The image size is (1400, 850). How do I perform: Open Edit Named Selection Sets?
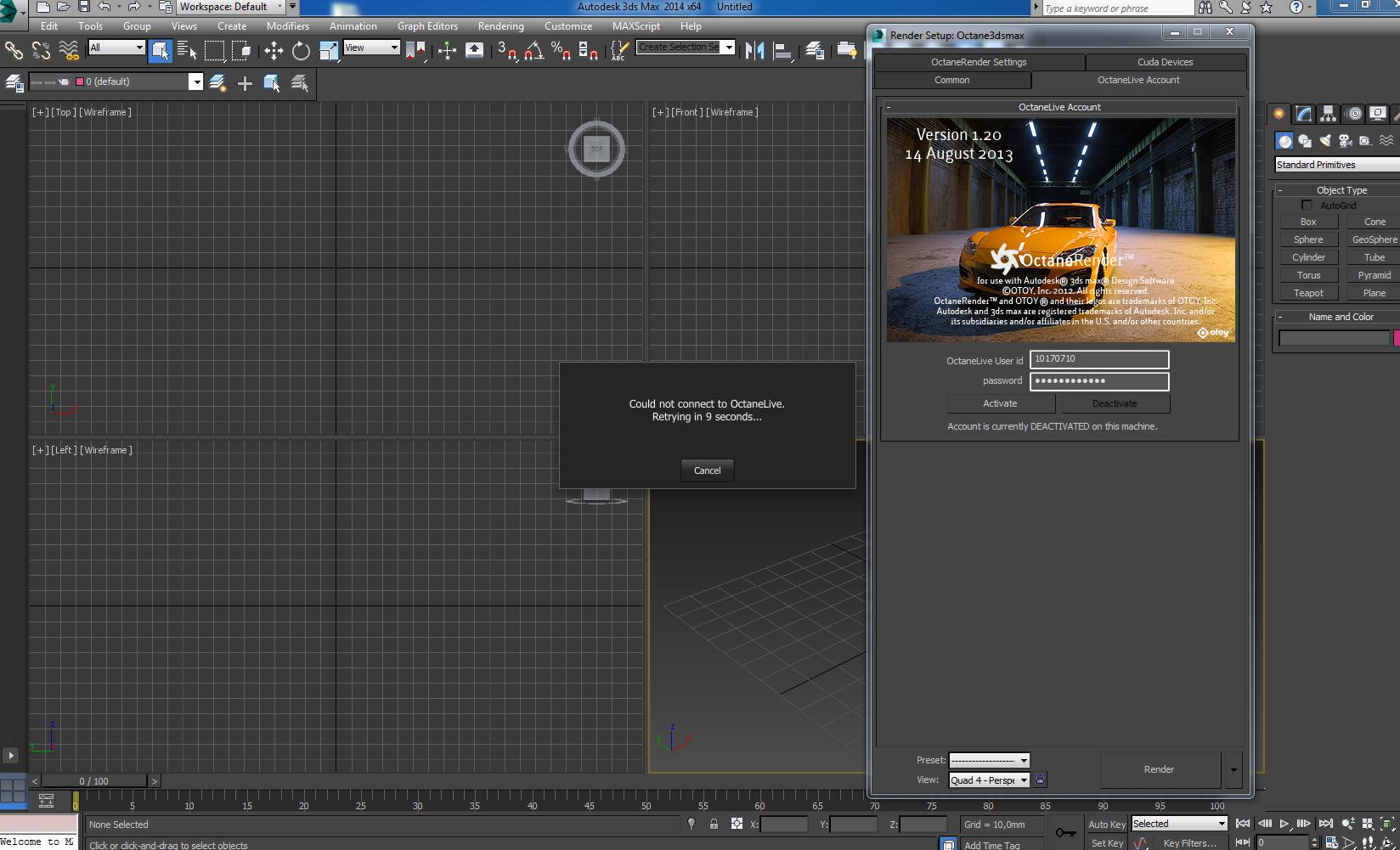619,51
